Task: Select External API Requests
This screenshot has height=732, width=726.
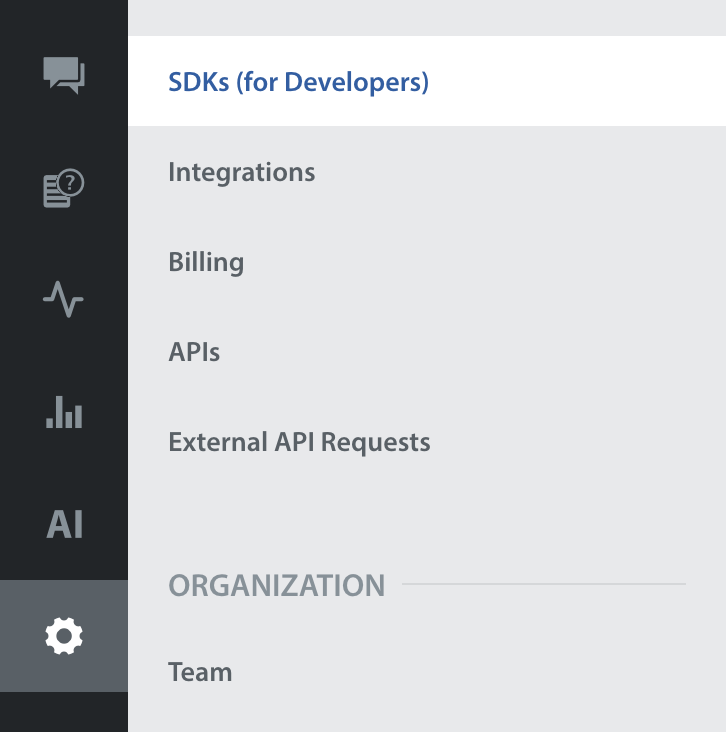Action: (299, 442)
